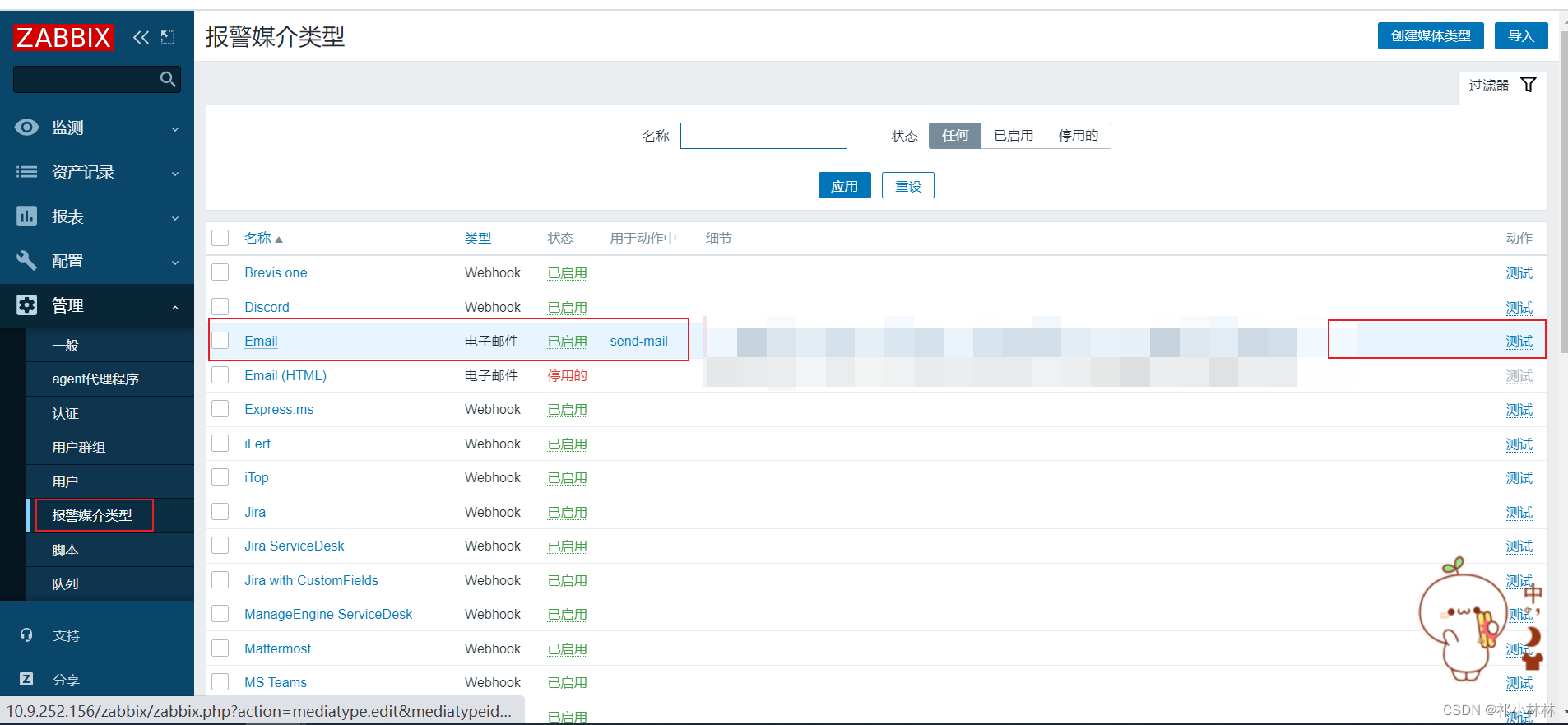
Task: Focus the sidebar search field
Action: coord(97,79)
